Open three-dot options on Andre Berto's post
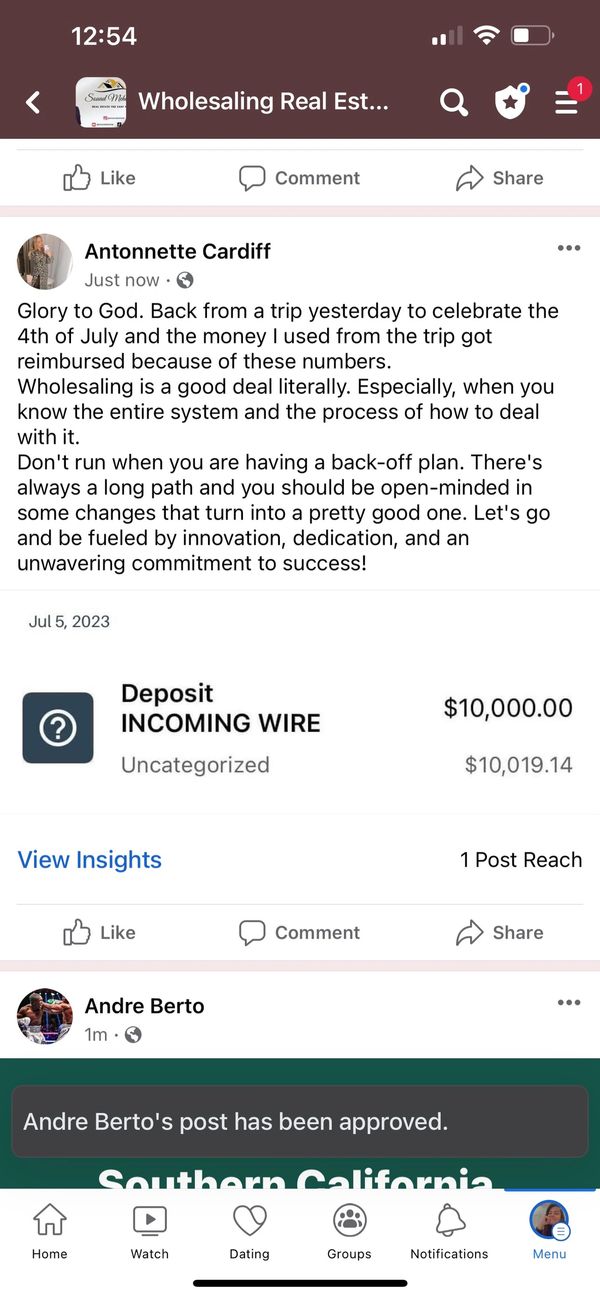The height and width of the screenshot is (1298, 600). (x=568, y=1003)
